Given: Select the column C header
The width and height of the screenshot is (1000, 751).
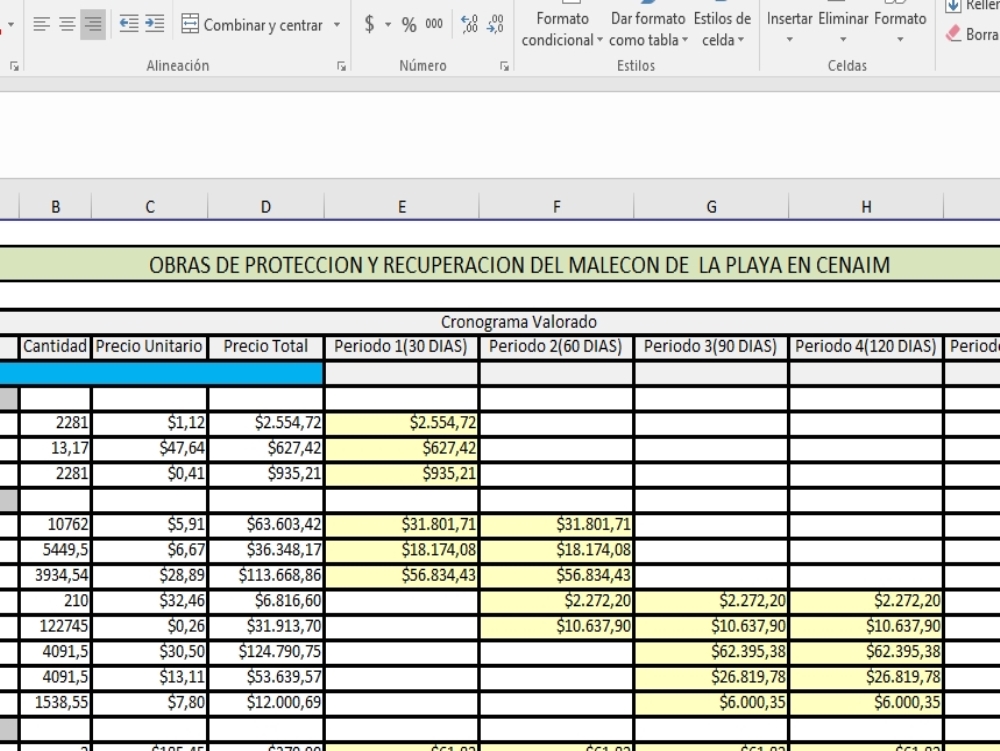Looking at the screenshot, I should (150, 207).
